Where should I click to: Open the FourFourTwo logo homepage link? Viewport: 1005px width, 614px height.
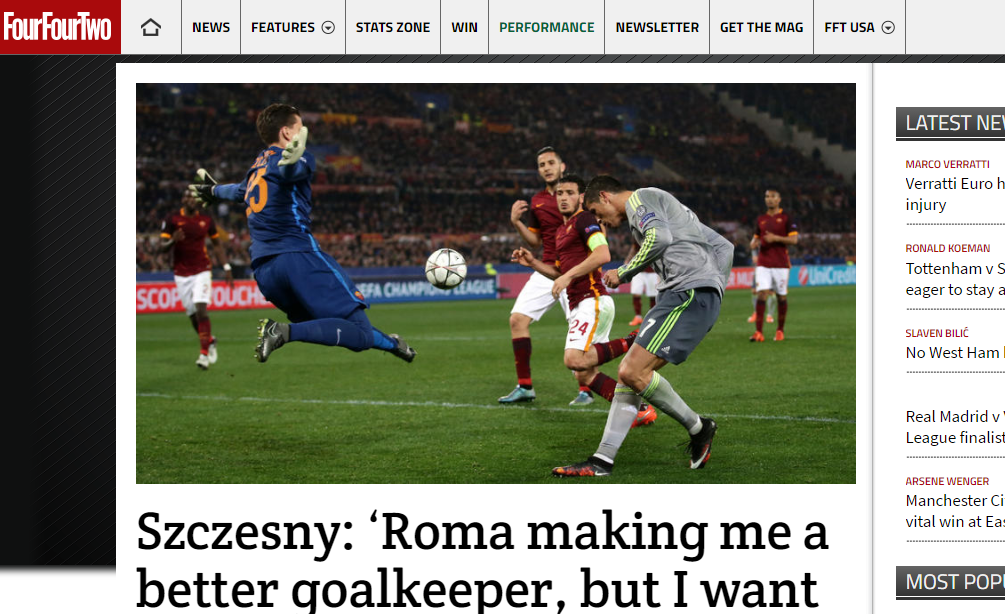(x=58, y=27)
